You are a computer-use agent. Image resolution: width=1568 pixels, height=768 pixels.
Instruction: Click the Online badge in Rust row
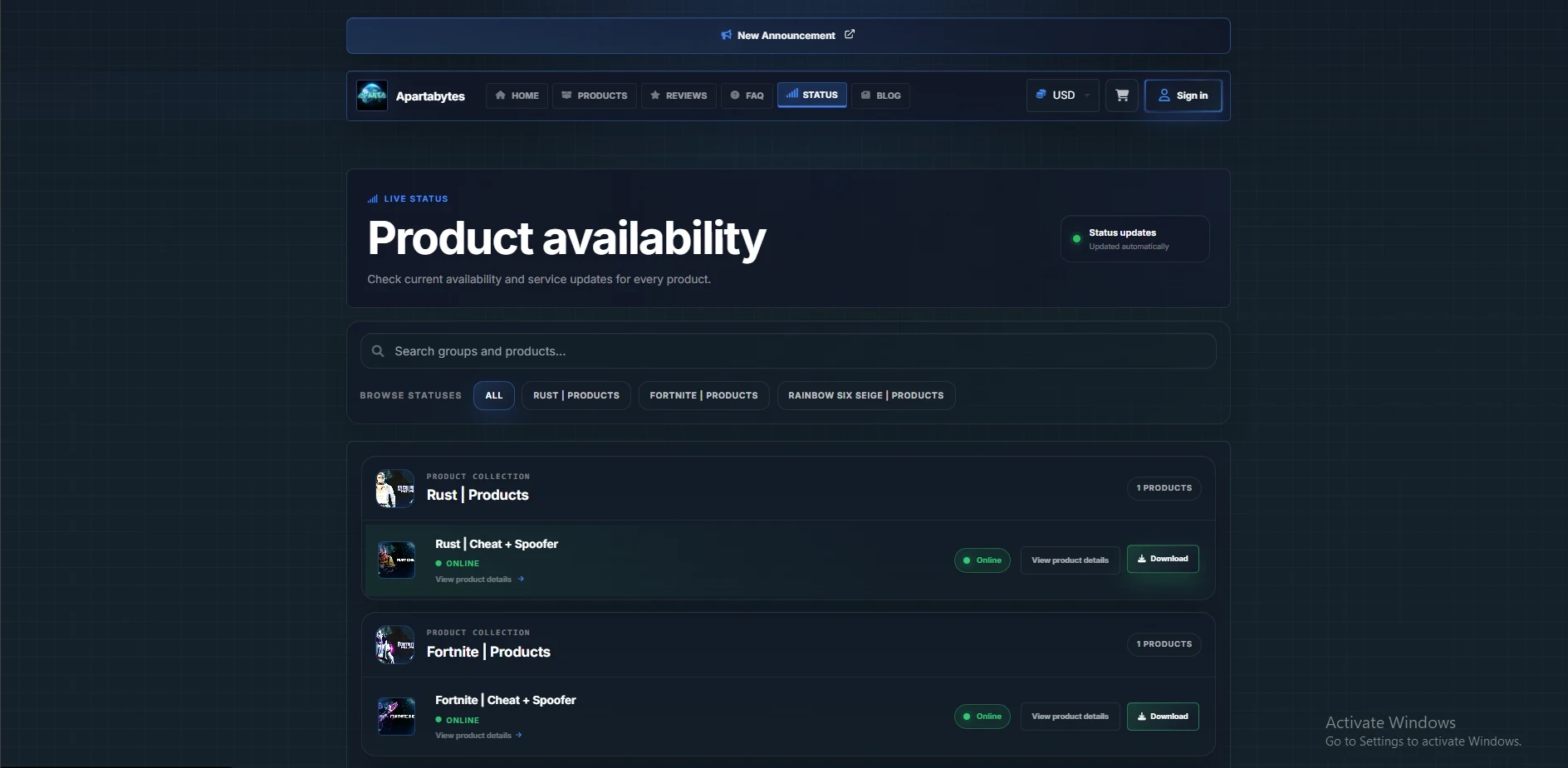pos(982,560)
